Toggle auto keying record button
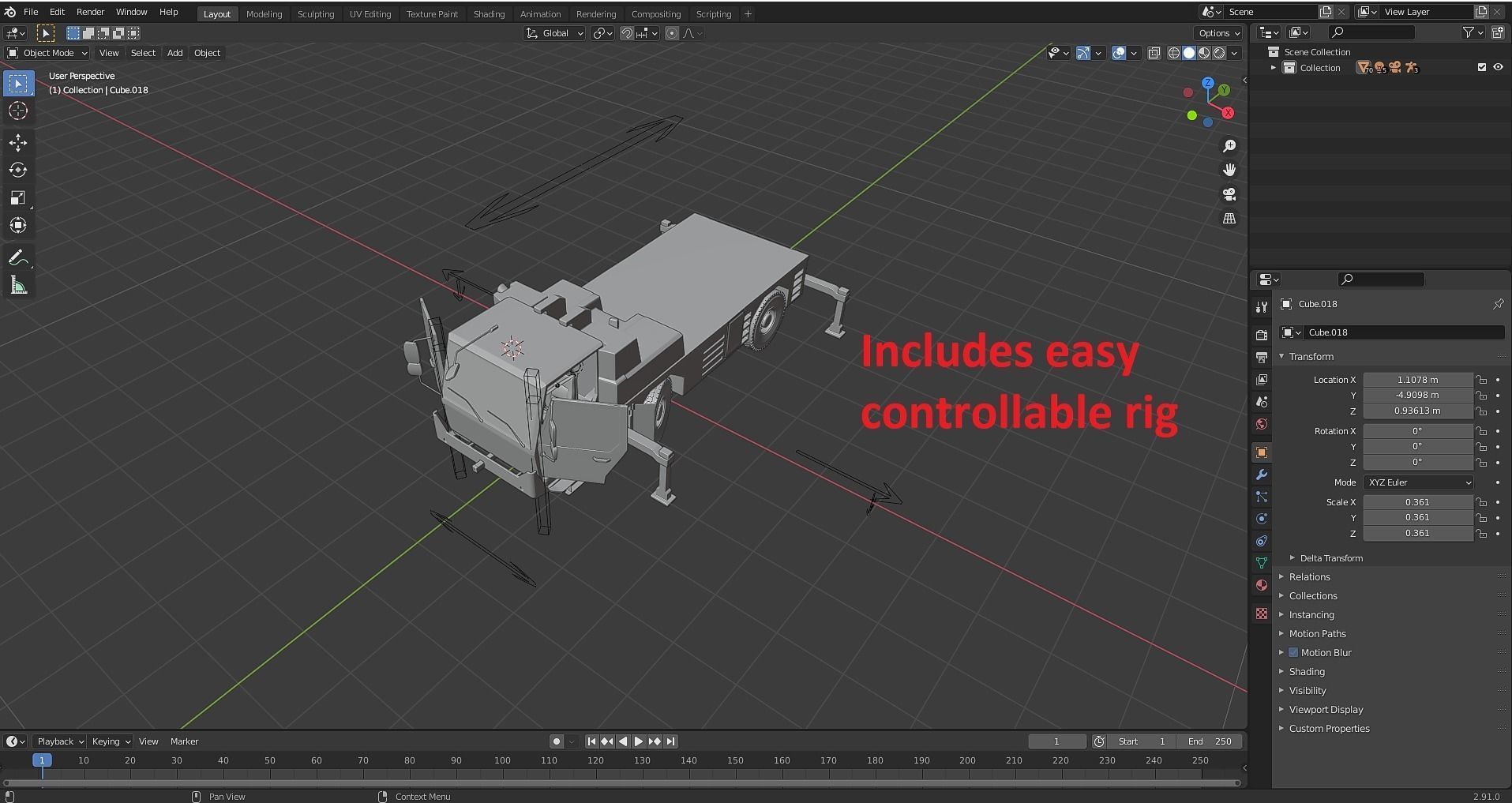Image resolution: width=1512 pixels, height=803 pixels. 557,741
